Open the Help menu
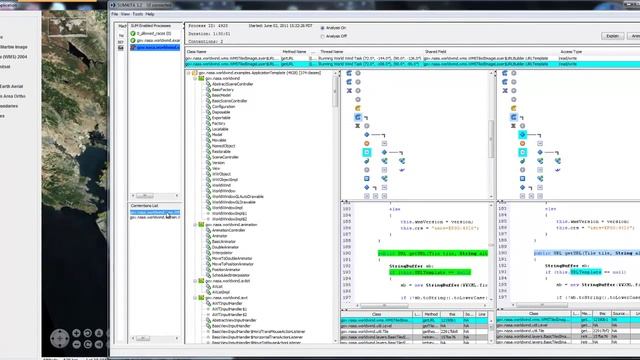The width and height of the screenshot is (640, 360). (150, 14)
